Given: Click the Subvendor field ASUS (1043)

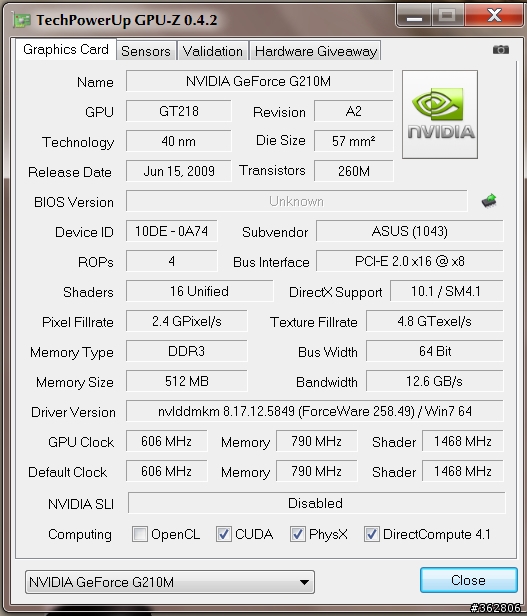Looking at the screenshot, I should 409,231.
